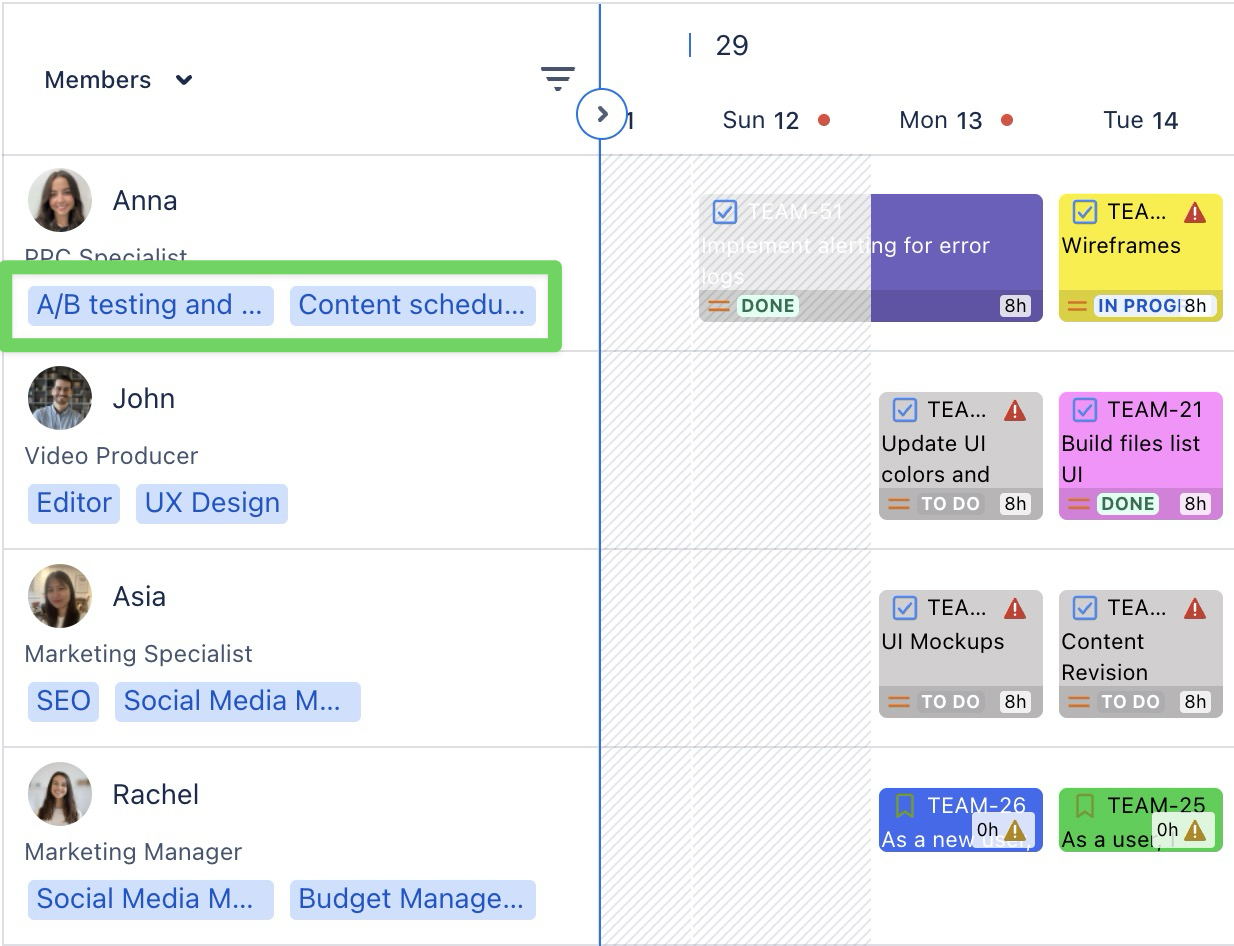Click Rachel's profile avatar
The width and height of the screenshot is (1234, 946).
(x=60, y=794)
